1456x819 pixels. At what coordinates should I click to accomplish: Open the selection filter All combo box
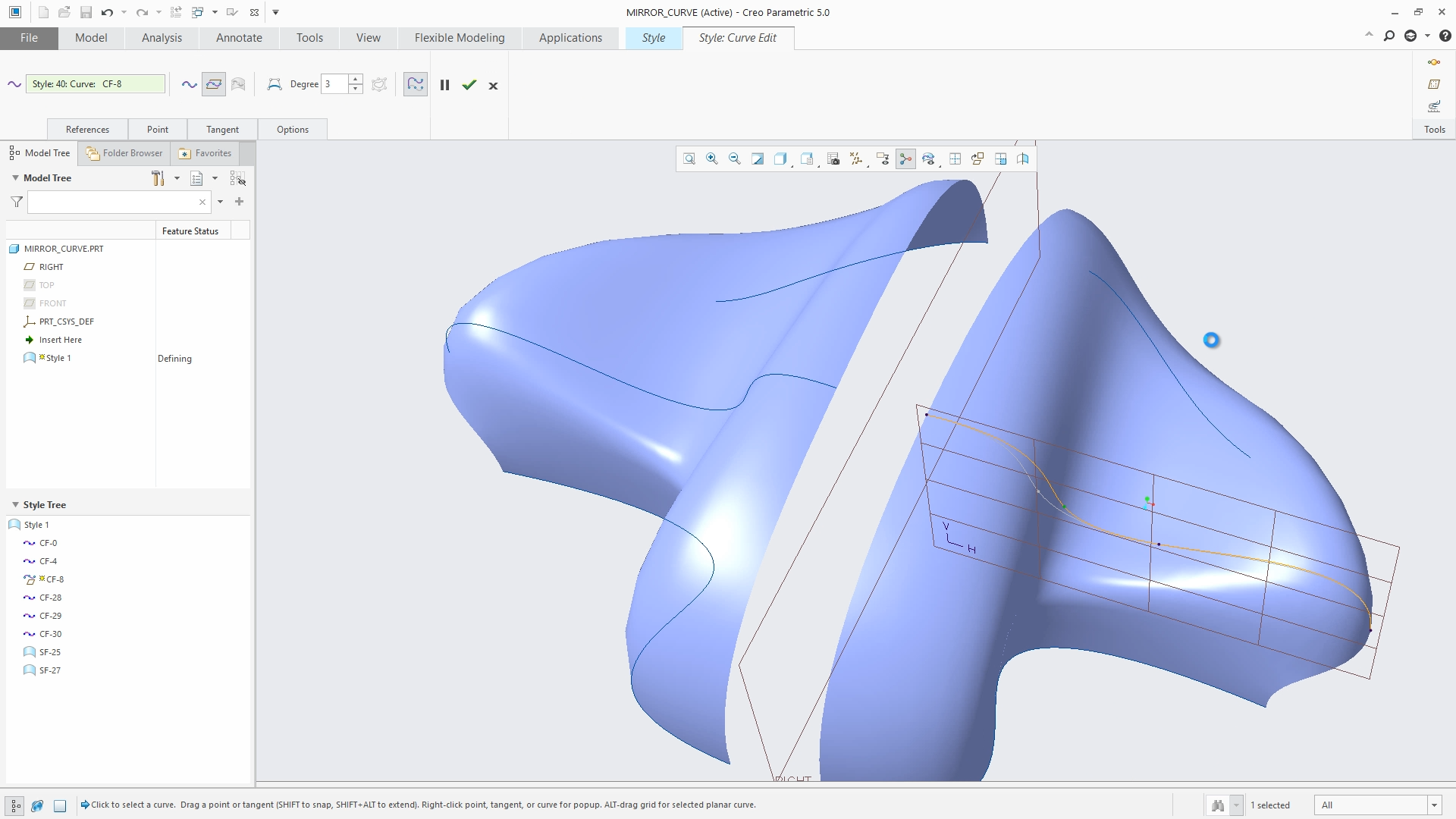point(1377,805)
